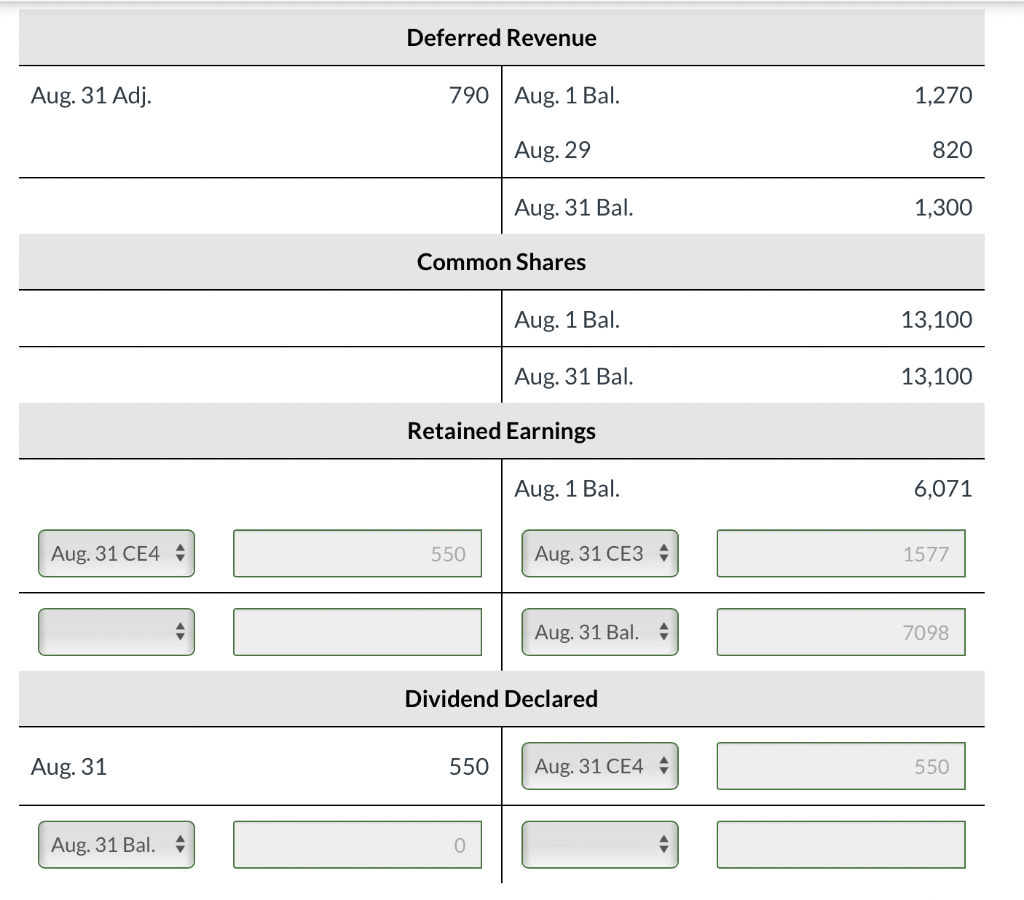1024x900 pixels.
Task: Click the stepper arrows on the blank Dividend selector
Action: point(666,844)
